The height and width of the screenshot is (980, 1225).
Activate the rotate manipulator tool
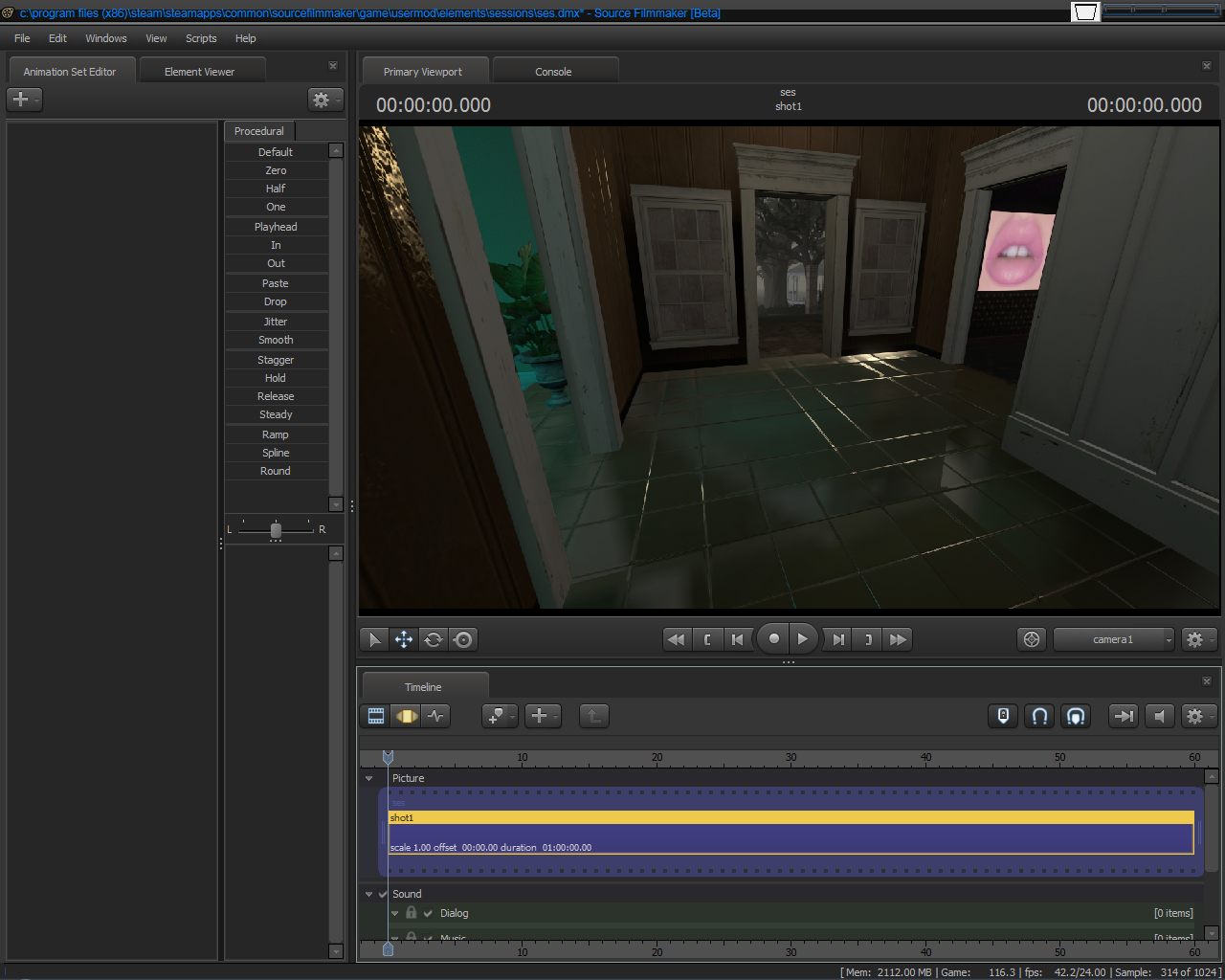coord(434,639)
